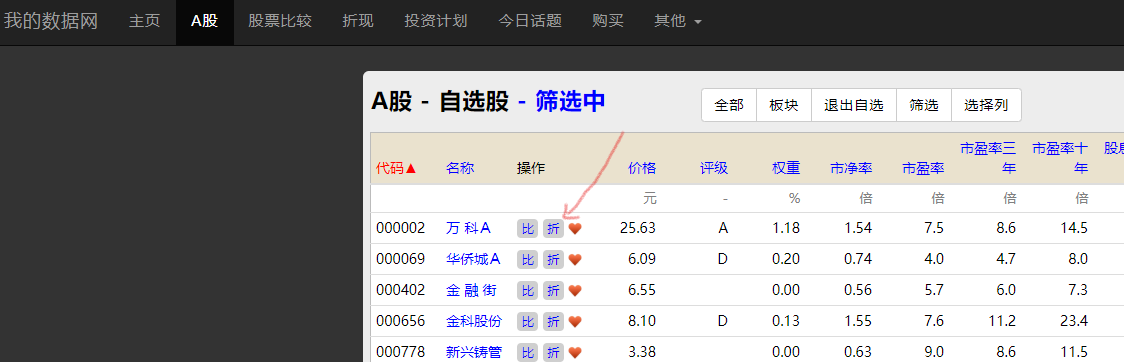Click the 比 compare button for 新兴铸管
The height and width of the screenshot is (362, 1124).
[x=528, y=352]
